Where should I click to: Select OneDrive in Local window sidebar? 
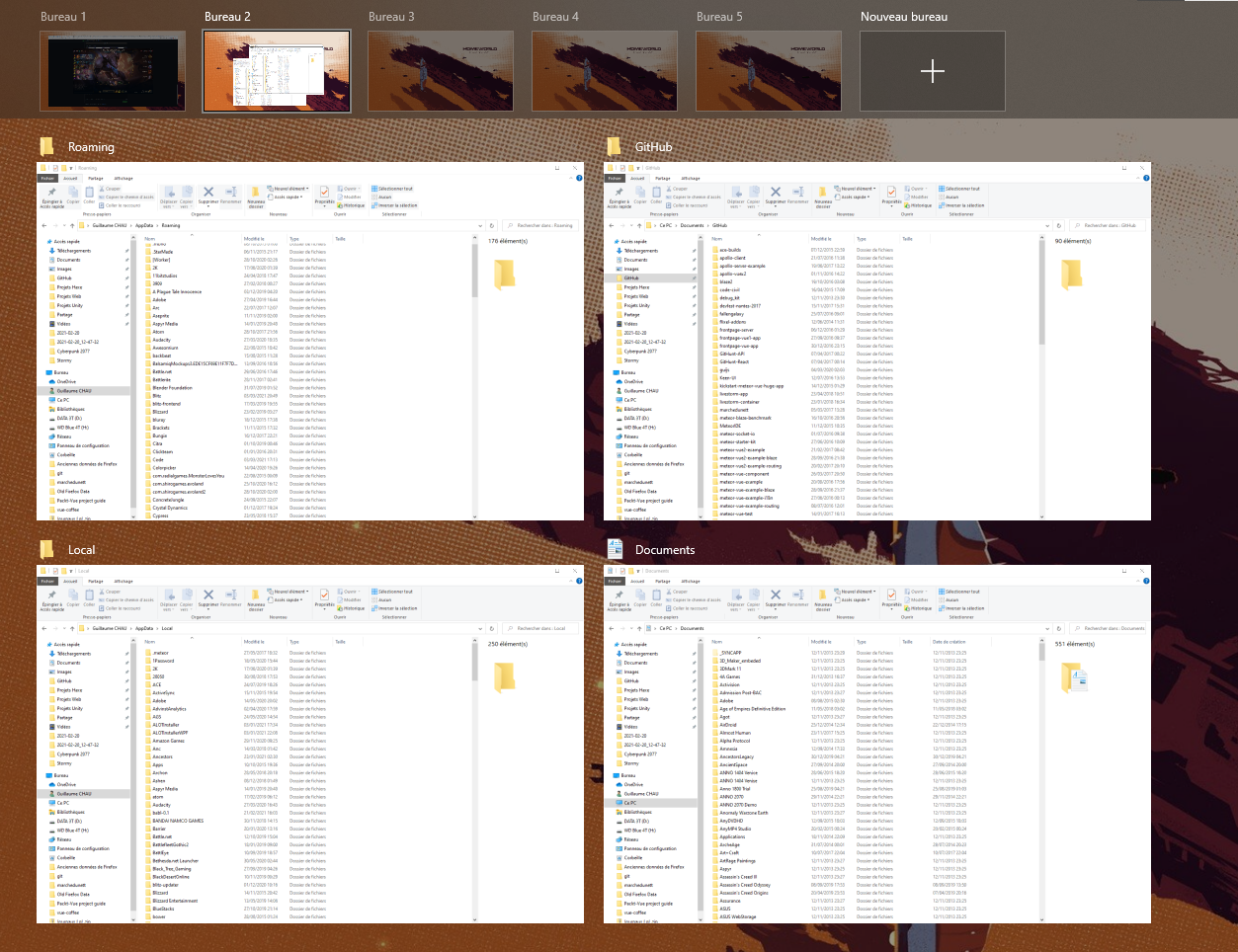click(x=66, y=784)
